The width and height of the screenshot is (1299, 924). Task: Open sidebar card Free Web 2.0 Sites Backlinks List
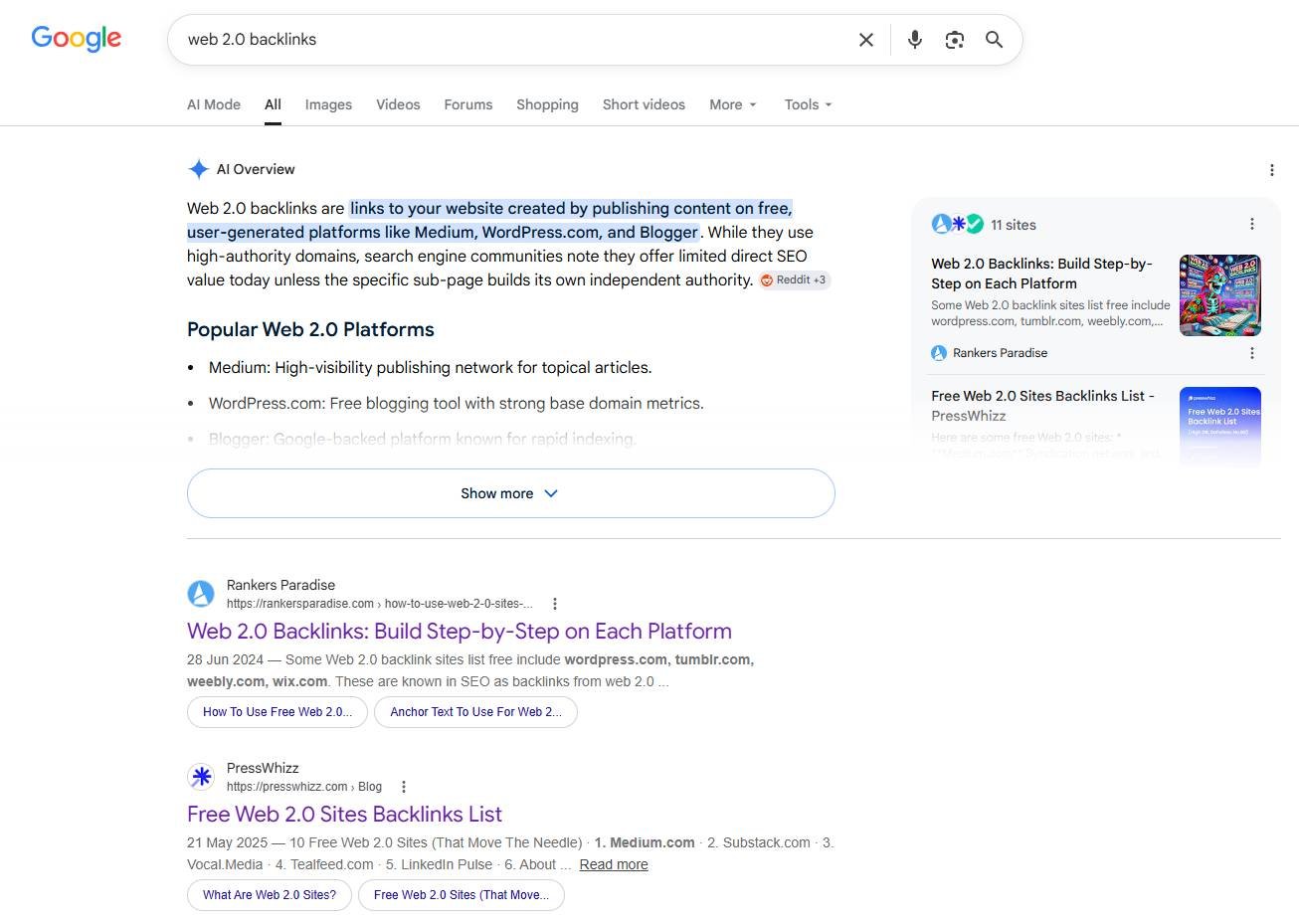coord(1042,406)
